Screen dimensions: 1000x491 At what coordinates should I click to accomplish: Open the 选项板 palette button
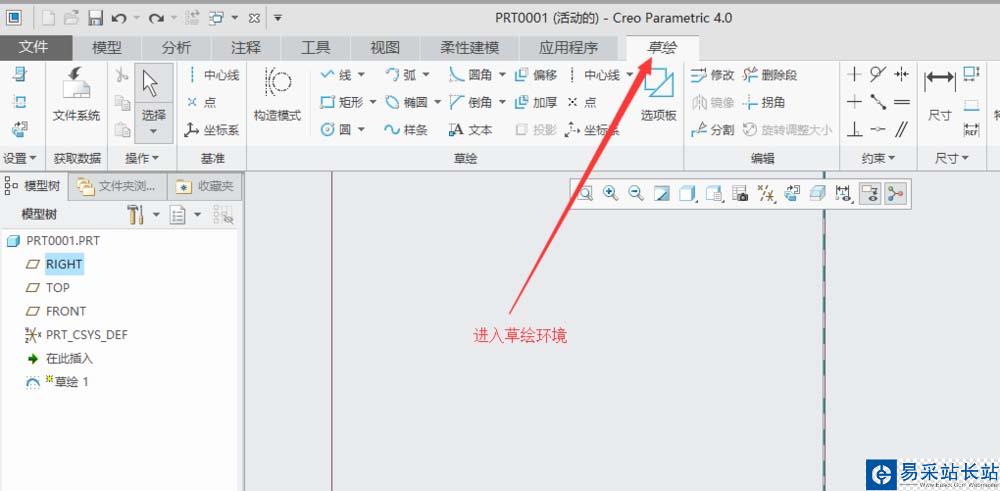coord(658,96)
